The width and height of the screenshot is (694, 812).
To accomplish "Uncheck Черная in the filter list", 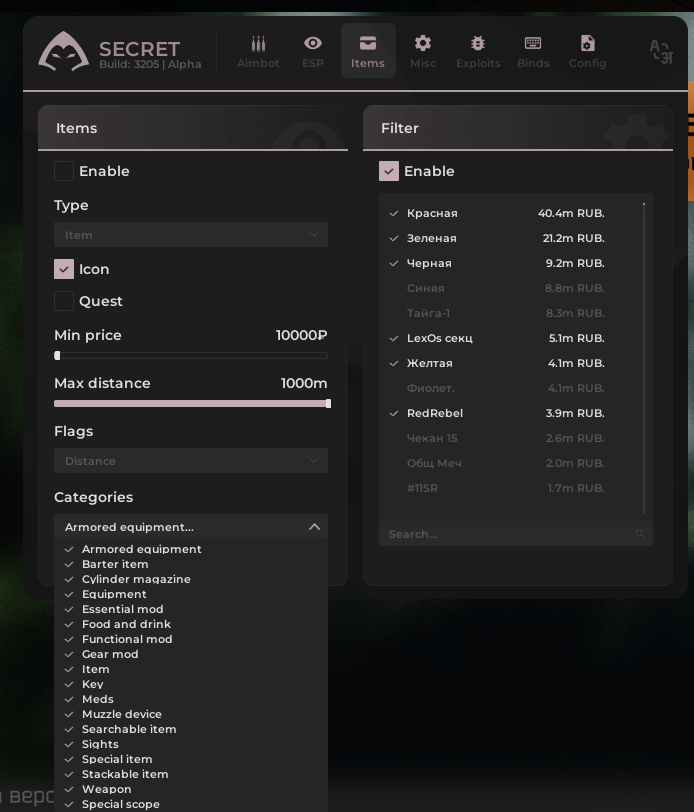I will tap(497, 263).
